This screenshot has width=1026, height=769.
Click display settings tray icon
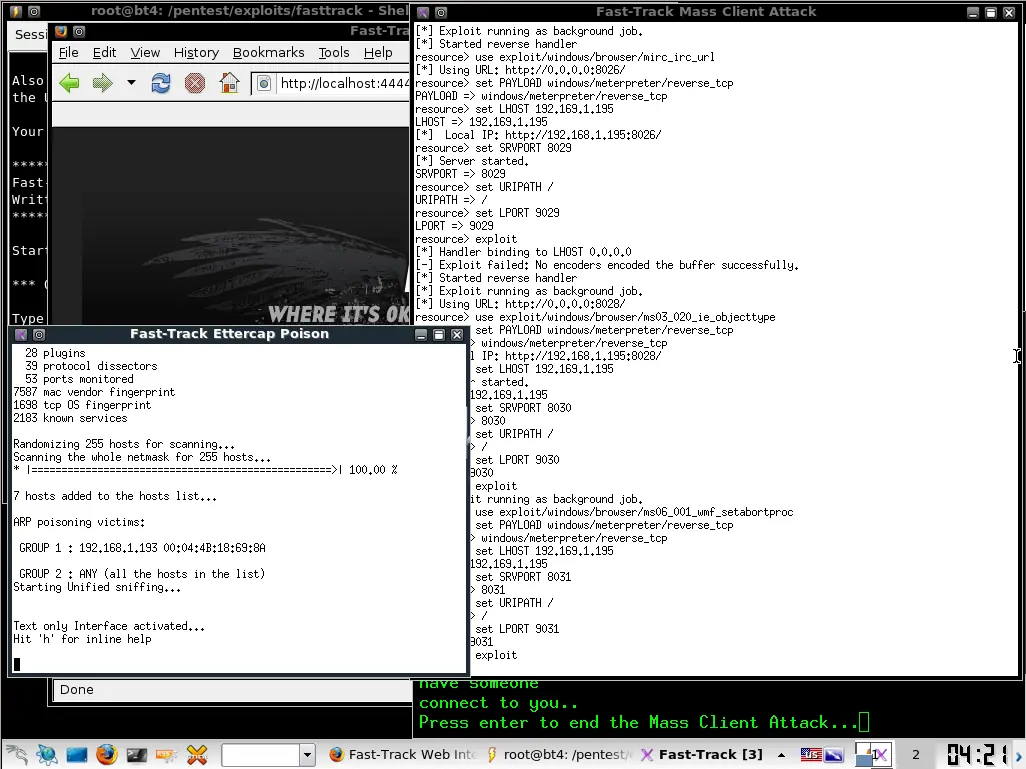click(834, 755)
